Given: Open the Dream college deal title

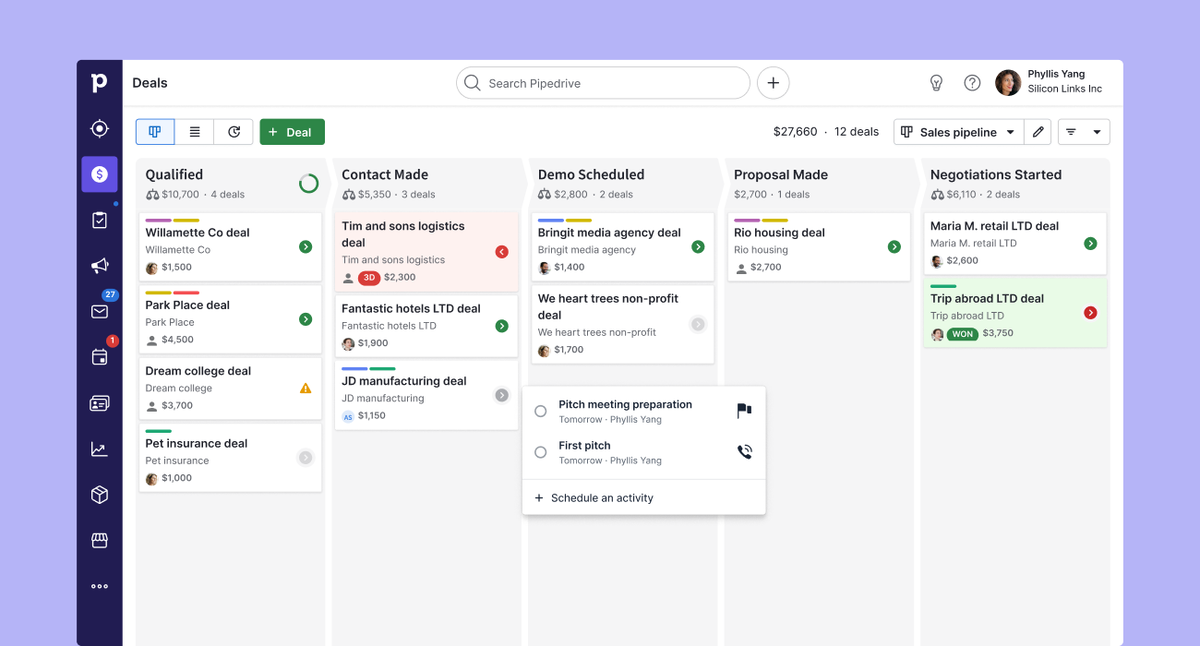Looking at the screenshot, I should [198, 371].
